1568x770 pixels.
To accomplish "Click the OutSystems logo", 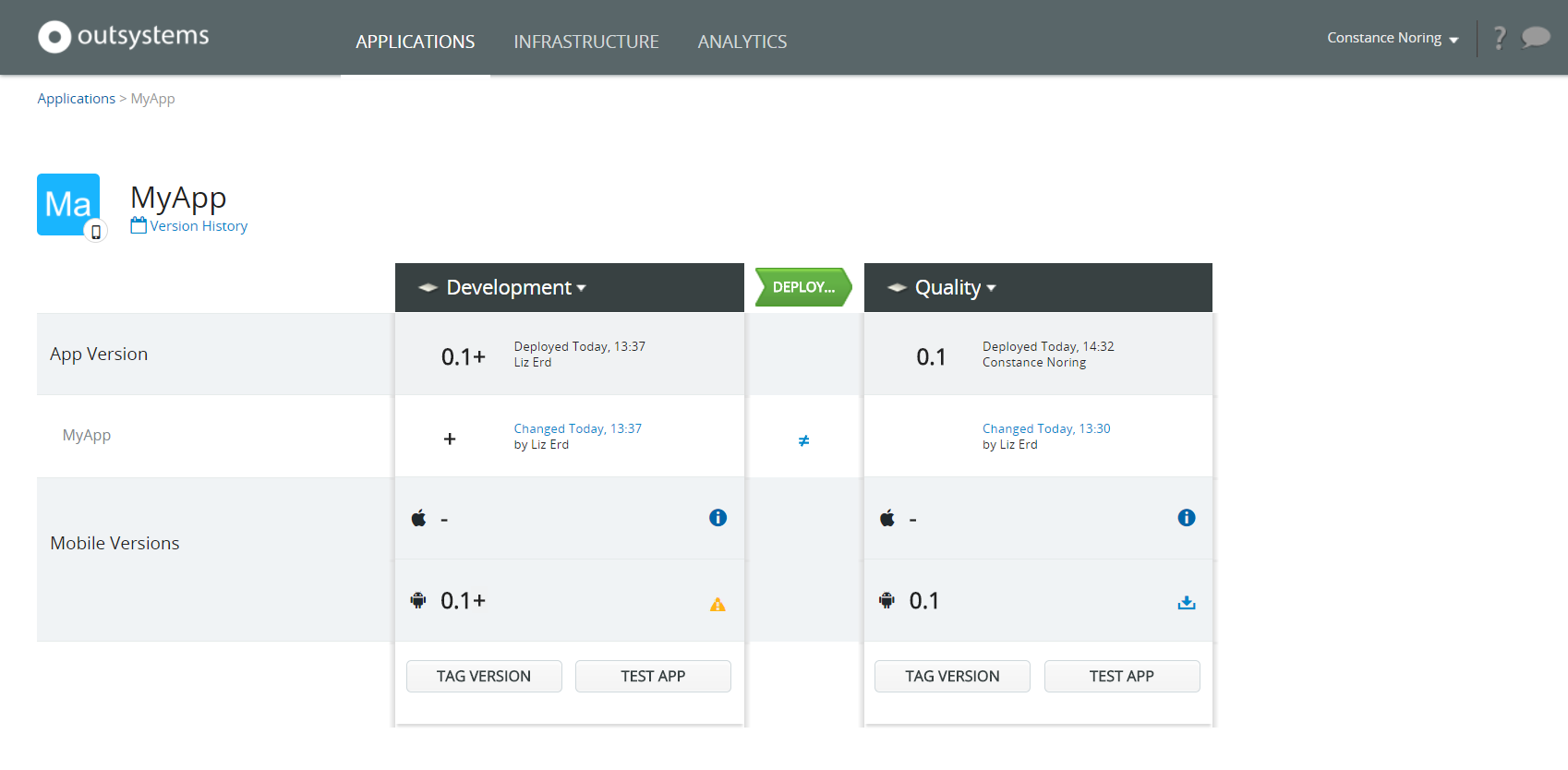I will (x=124, y=37).
